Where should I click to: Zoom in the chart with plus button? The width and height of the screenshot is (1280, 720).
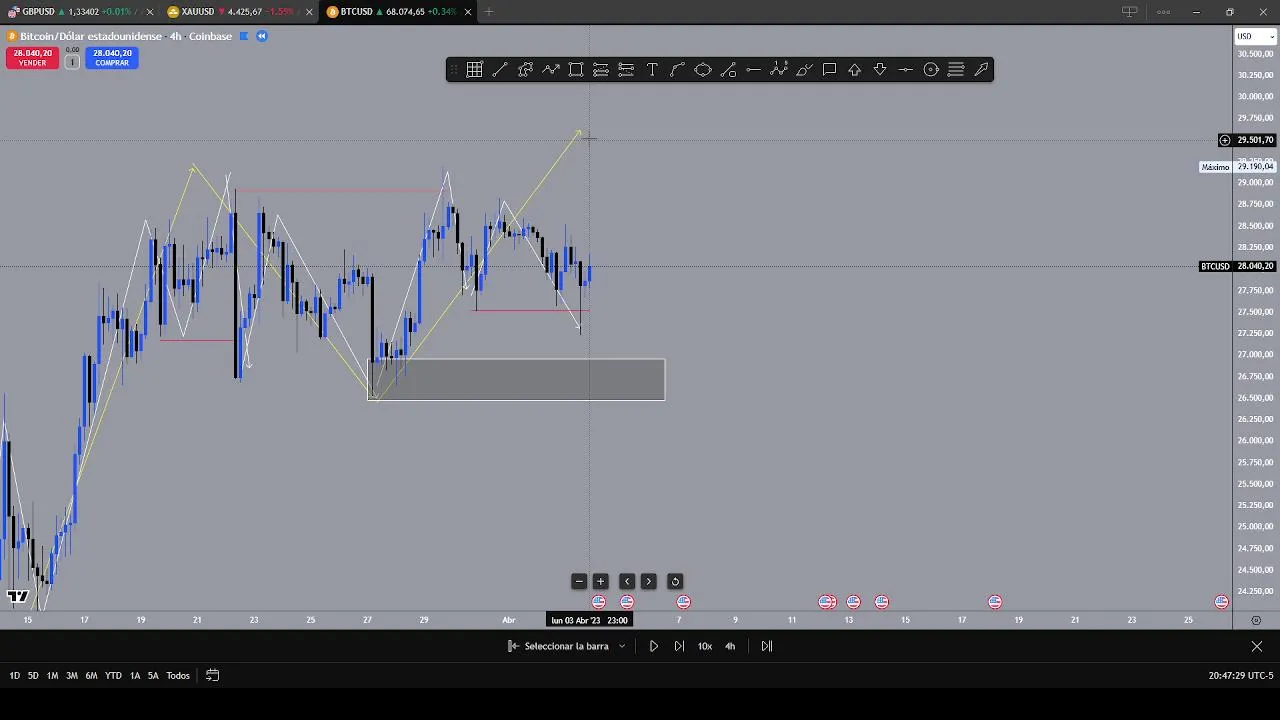[x=601, y=581]
